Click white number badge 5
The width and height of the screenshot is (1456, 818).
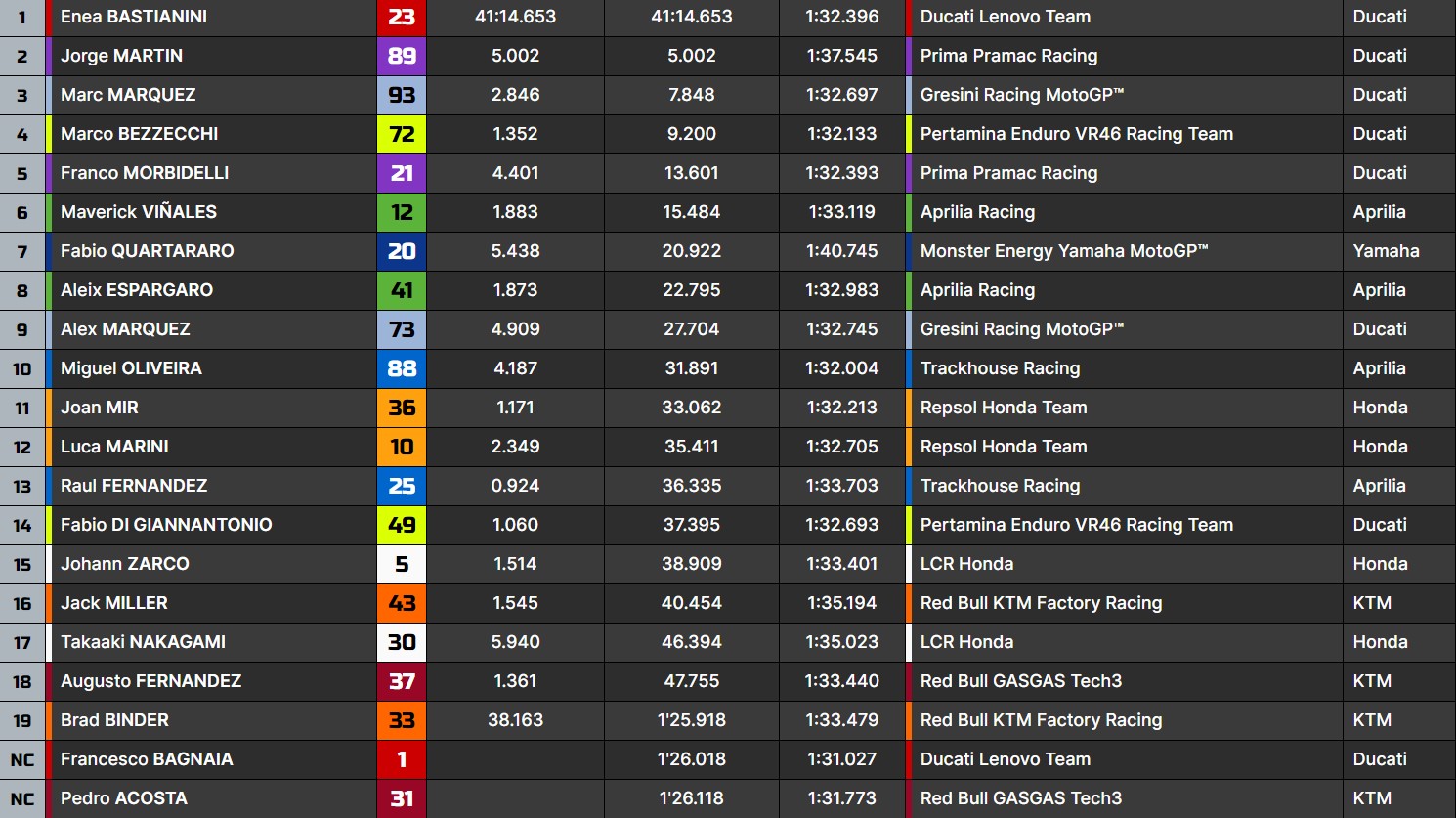tap(402, 564)
